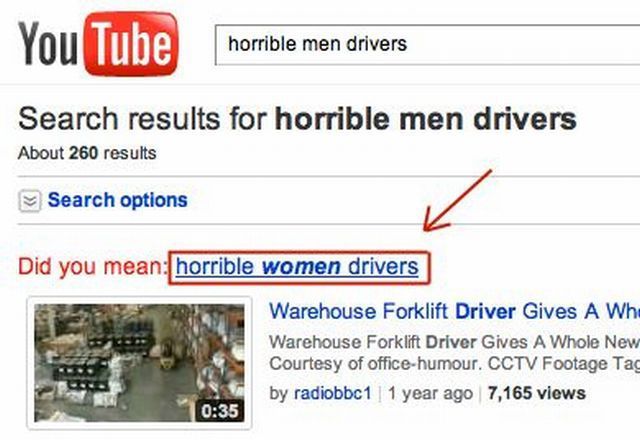Click the Did you mean label

[x=91, y=267]
